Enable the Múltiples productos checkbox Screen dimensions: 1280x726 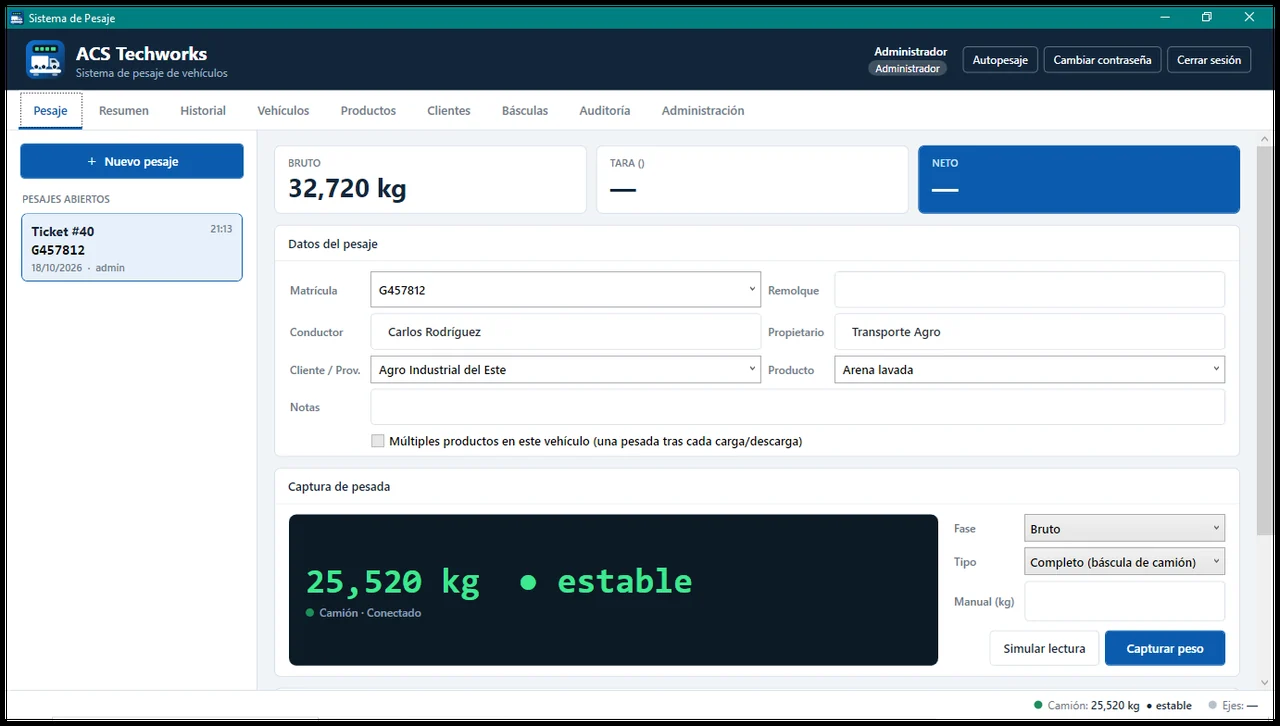pos(378,441)
